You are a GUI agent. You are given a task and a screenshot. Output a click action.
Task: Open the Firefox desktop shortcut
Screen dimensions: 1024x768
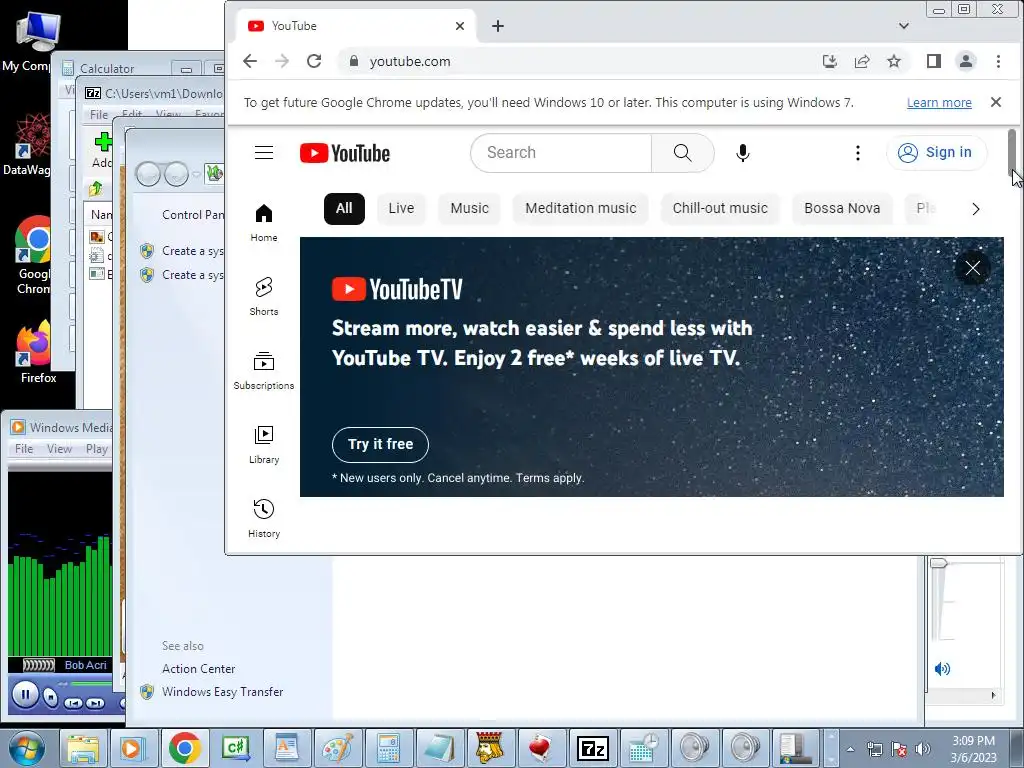[34, 353]
